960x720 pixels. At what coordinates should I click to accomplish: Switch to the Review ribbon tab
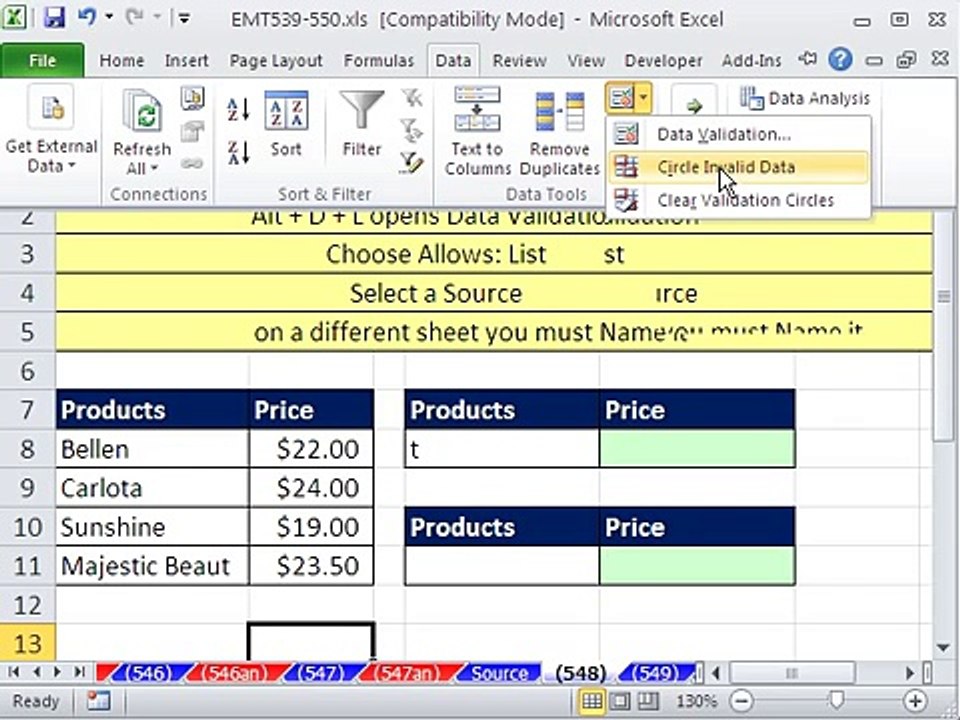click(519, 61)
